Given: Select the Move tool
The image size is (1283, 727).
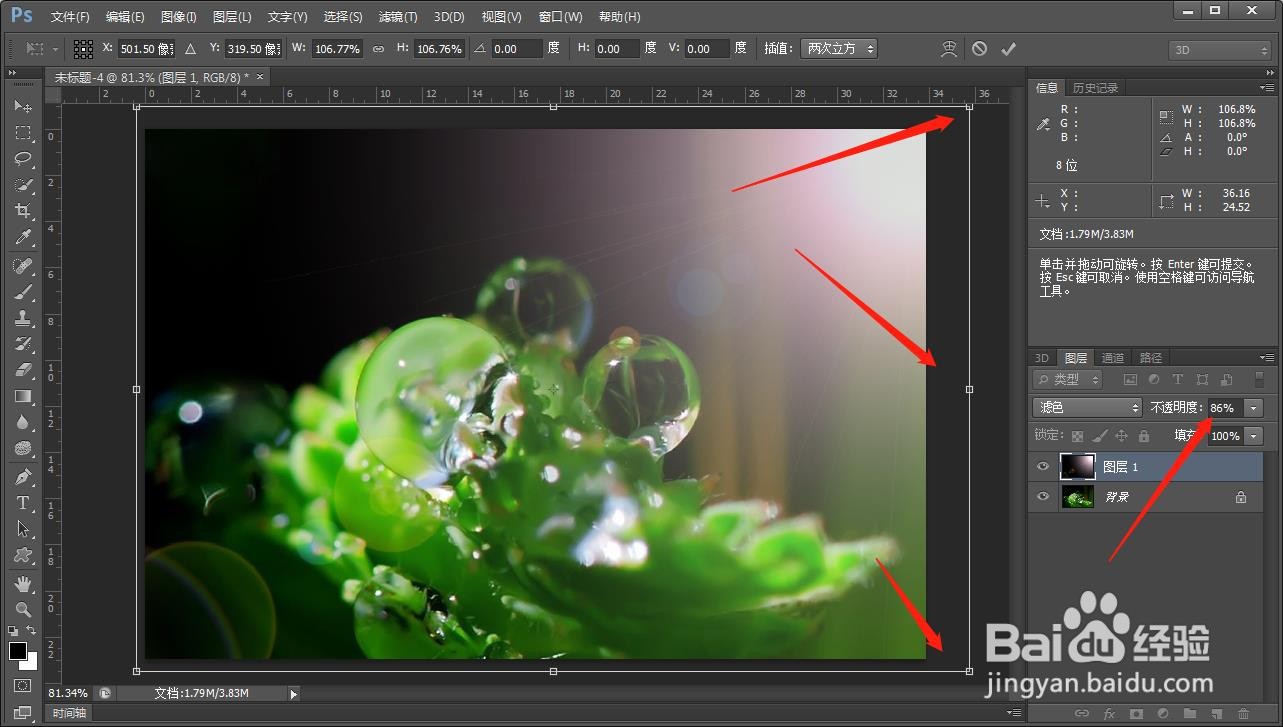Looking at the screenshot, I should [23, 106].
